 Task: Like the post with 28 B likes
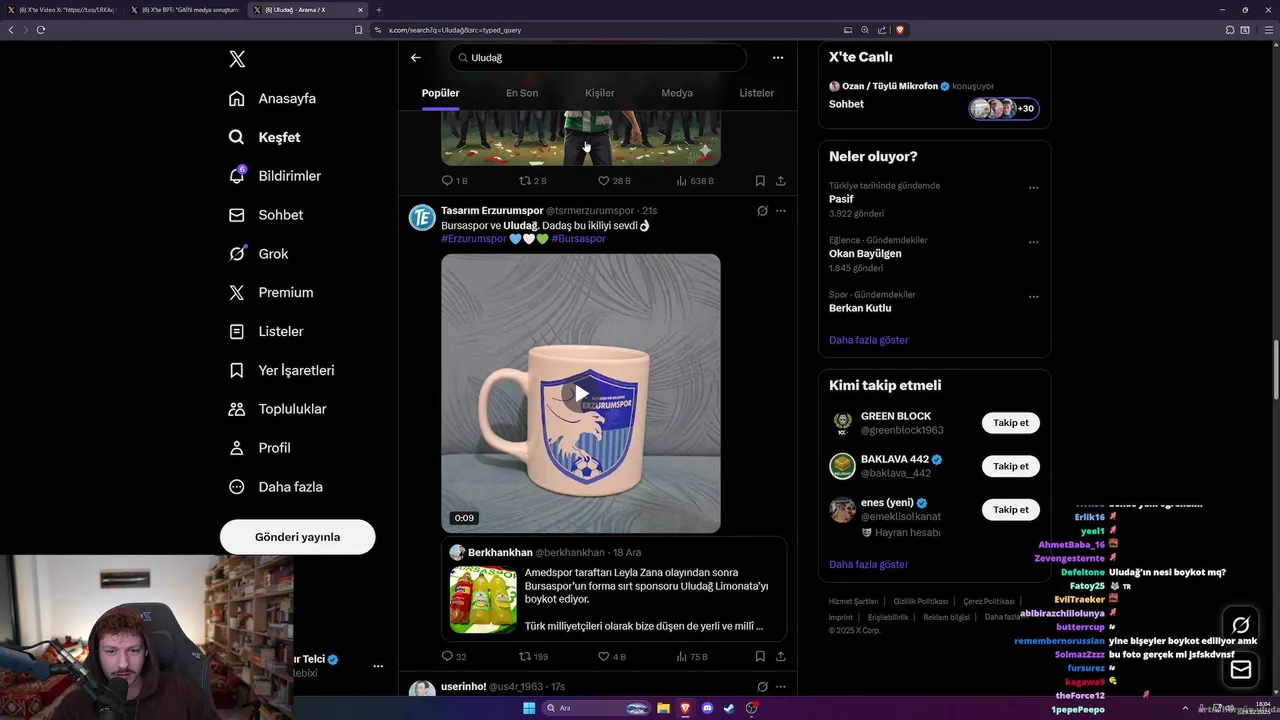pyautogui.click(x=614, y=181)
